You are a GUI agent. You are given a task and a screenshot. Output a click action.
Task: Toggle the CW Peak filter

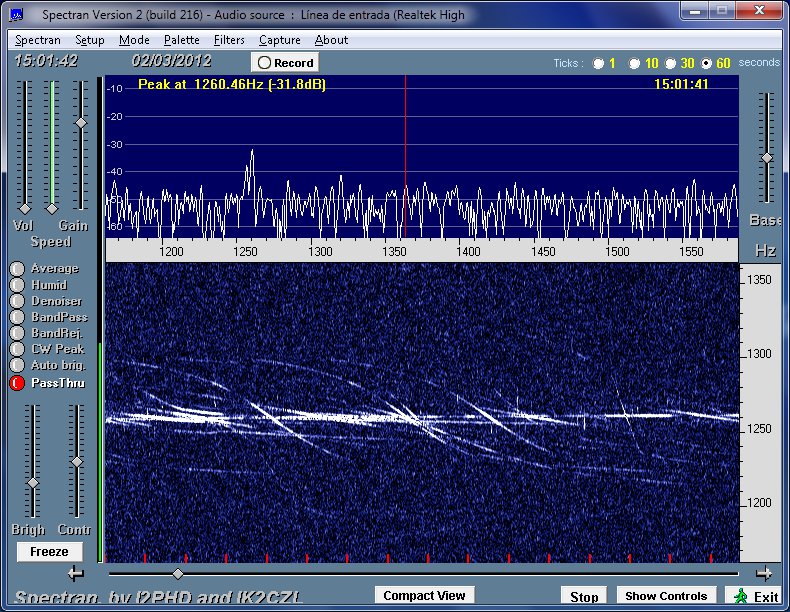click(17, 349)
